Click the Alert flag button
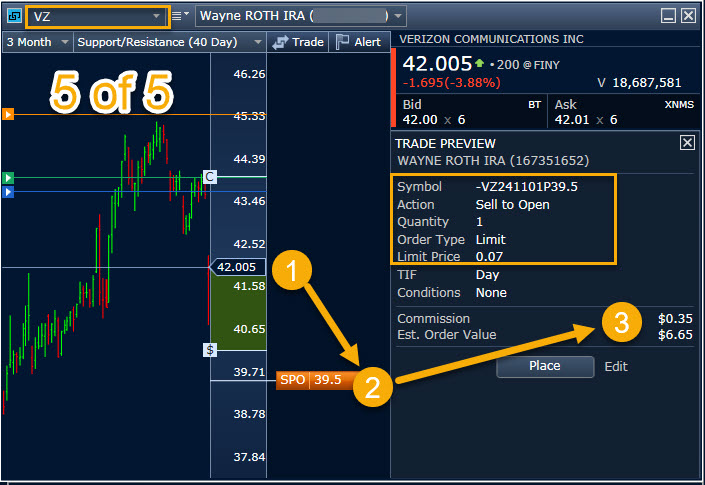This screenshot has height=485, width=705. (358, 42)
